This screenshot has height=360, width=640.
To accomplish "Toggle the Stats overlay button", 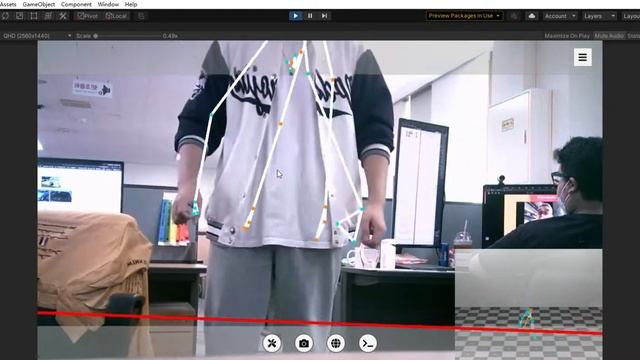I will point(633,36).
